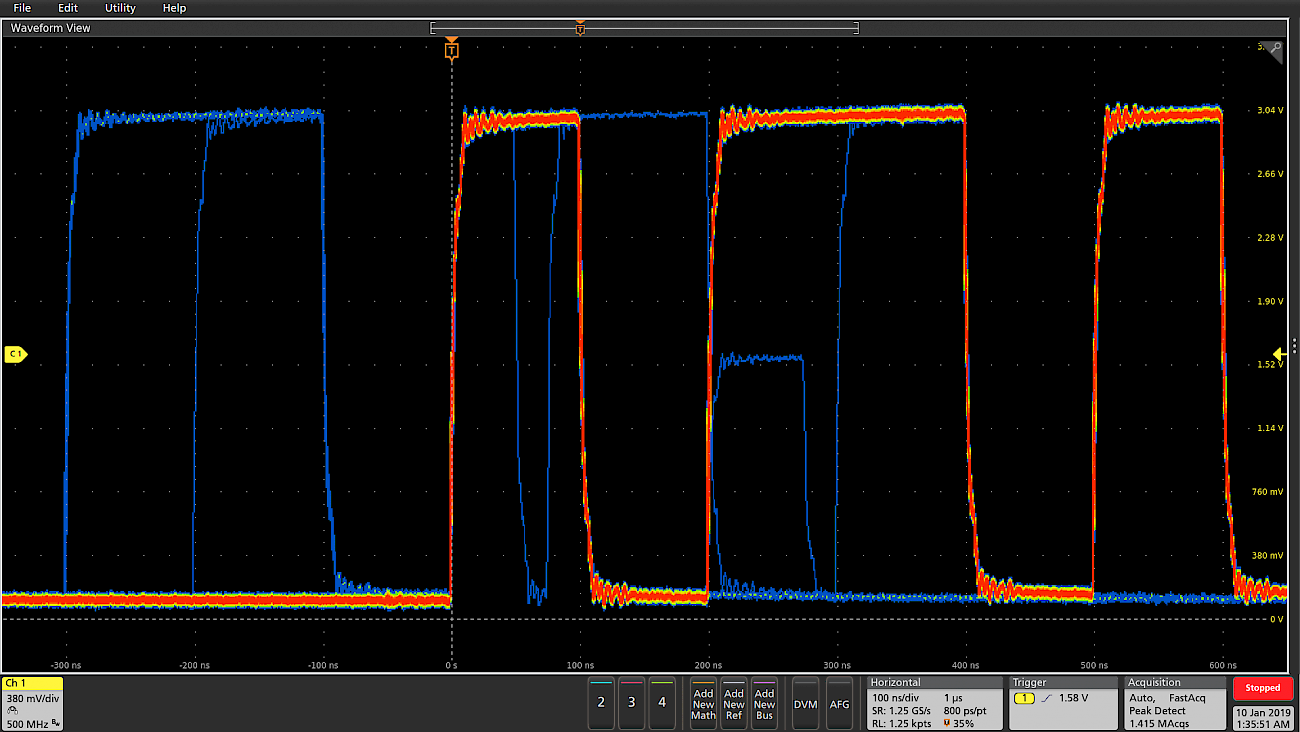Image resolution: width=1300 pixels, height=732 pixels.
Task: Open the Edit menu
Action: coord(68,8)
